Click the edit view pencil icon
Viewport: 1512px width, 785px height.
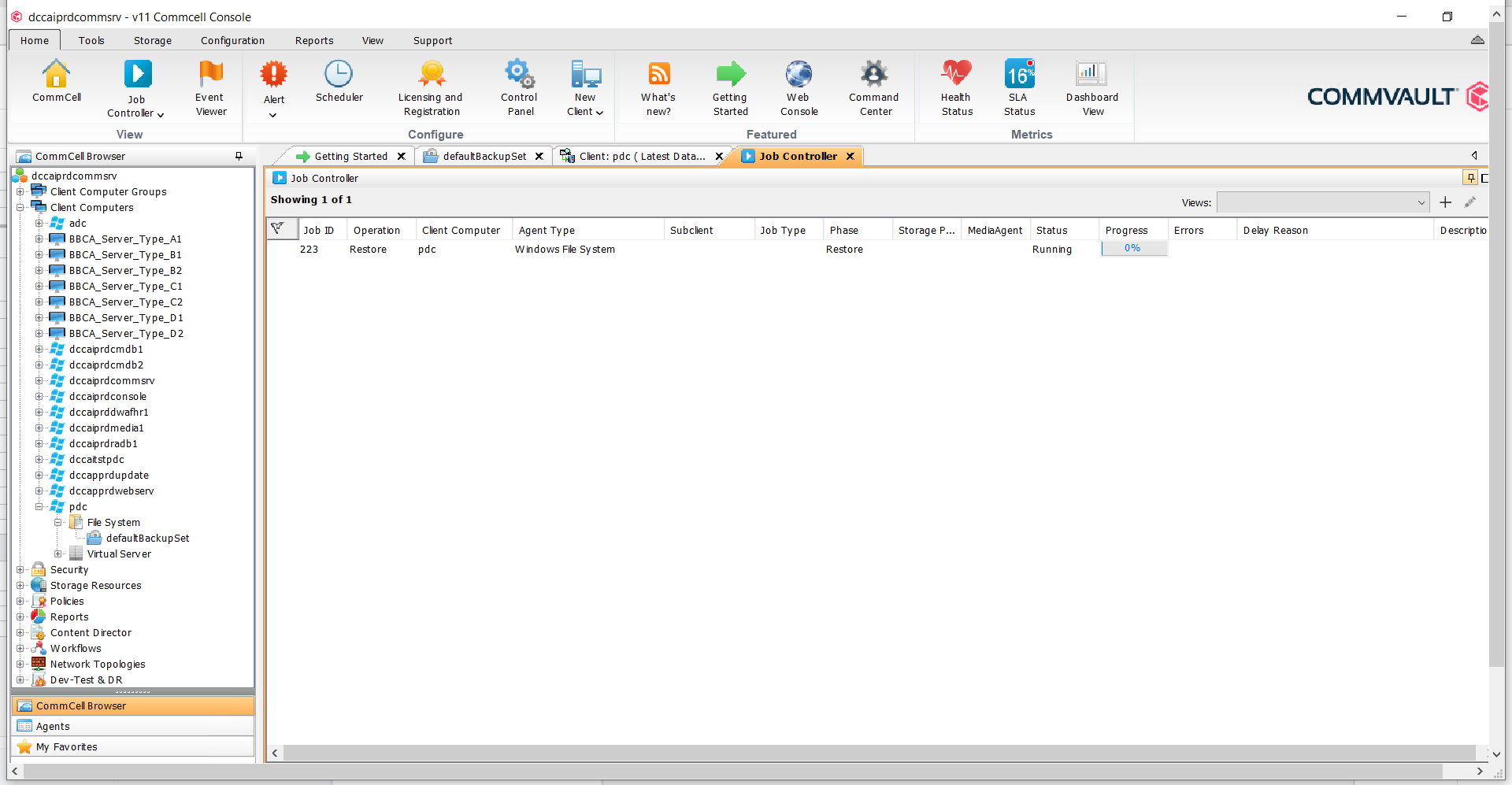pyautogui.click(x=1470, y=202)
